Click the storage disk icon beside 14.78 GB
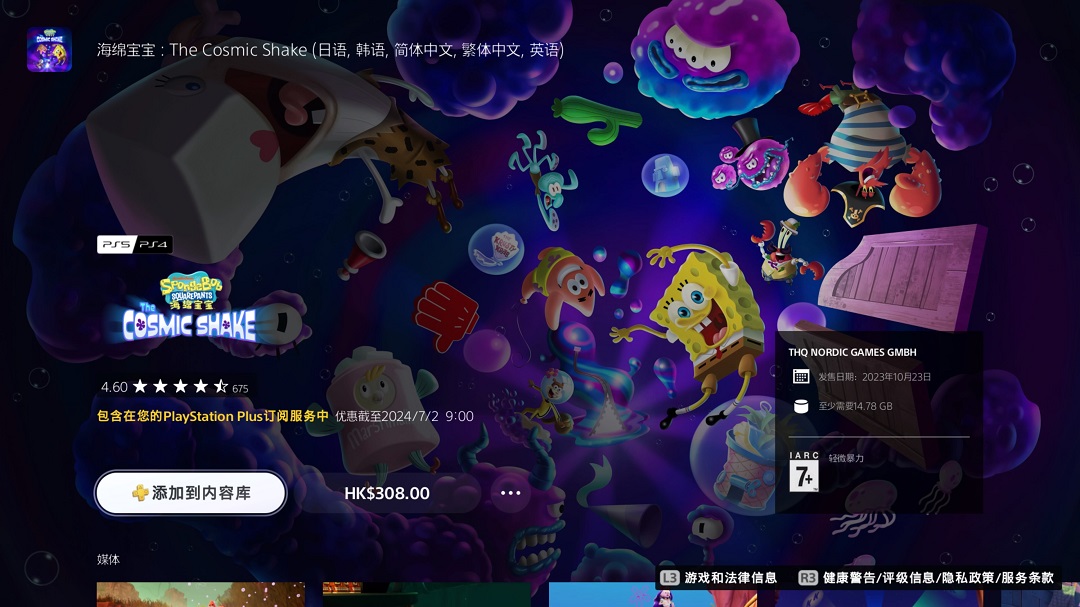Screen dimensions: 1080x607 [801, 406]
